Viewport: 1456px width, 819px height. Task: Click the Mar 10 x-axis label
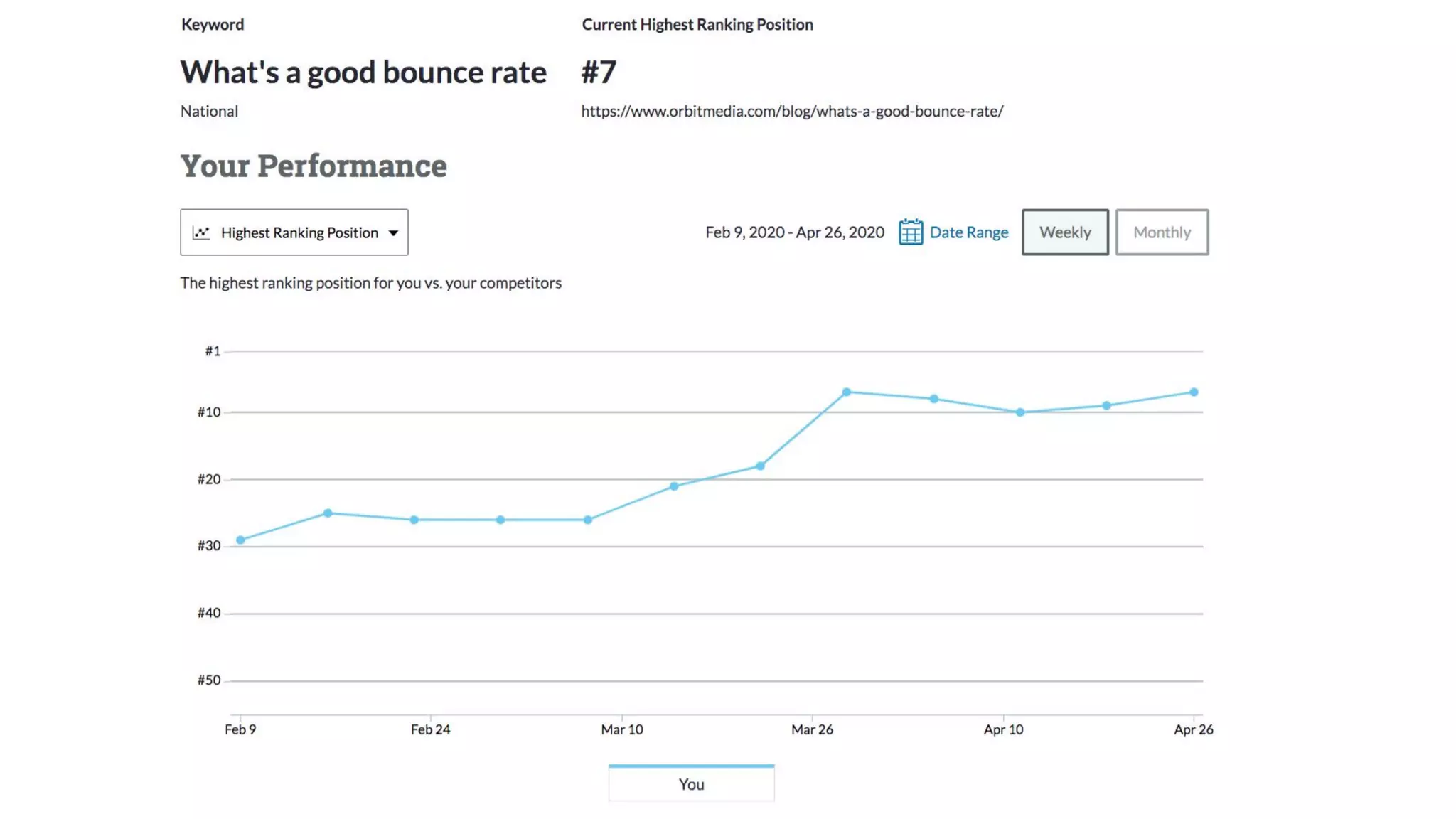click(621, 729)
